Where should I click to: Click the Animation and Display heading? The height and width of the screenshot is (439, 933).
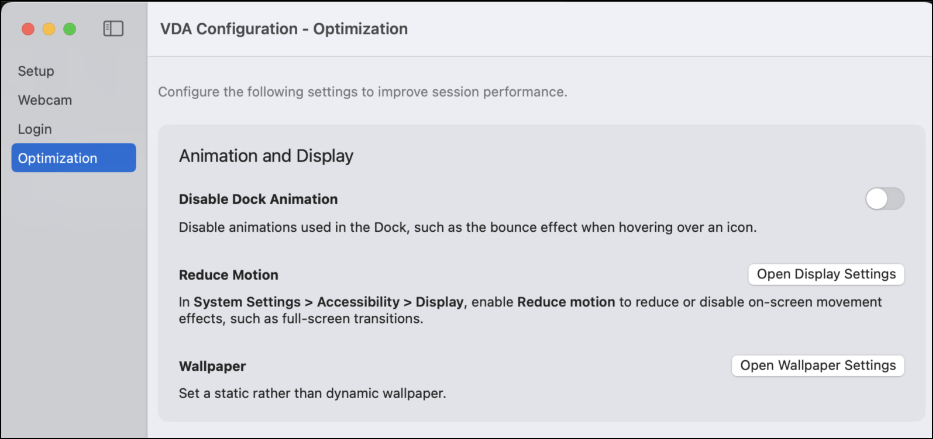click(x=266, y=156)
